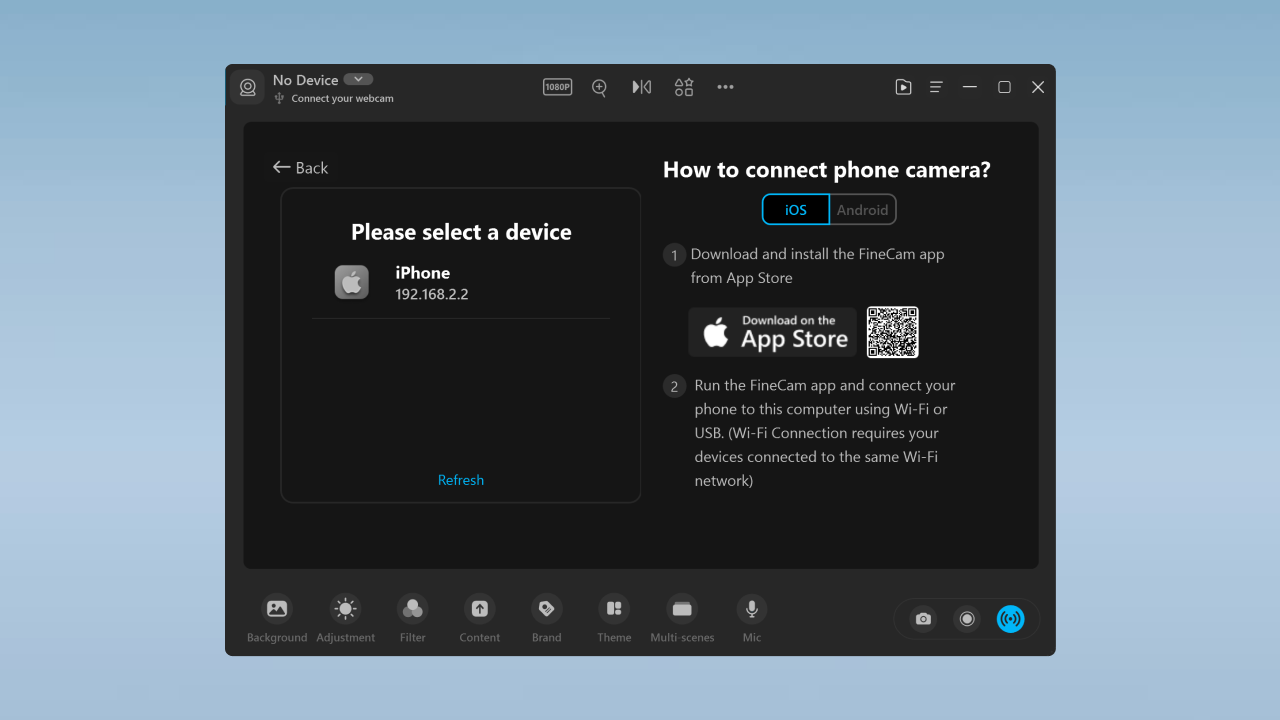Screen dimensions: 1280x720
Task: Open the three-dots more options menu
Action: pyautogui.click(x=725, y=87)
